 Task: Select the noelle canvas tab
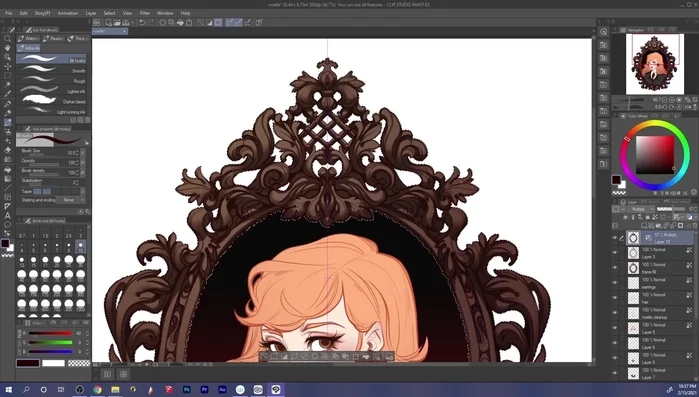110,31
